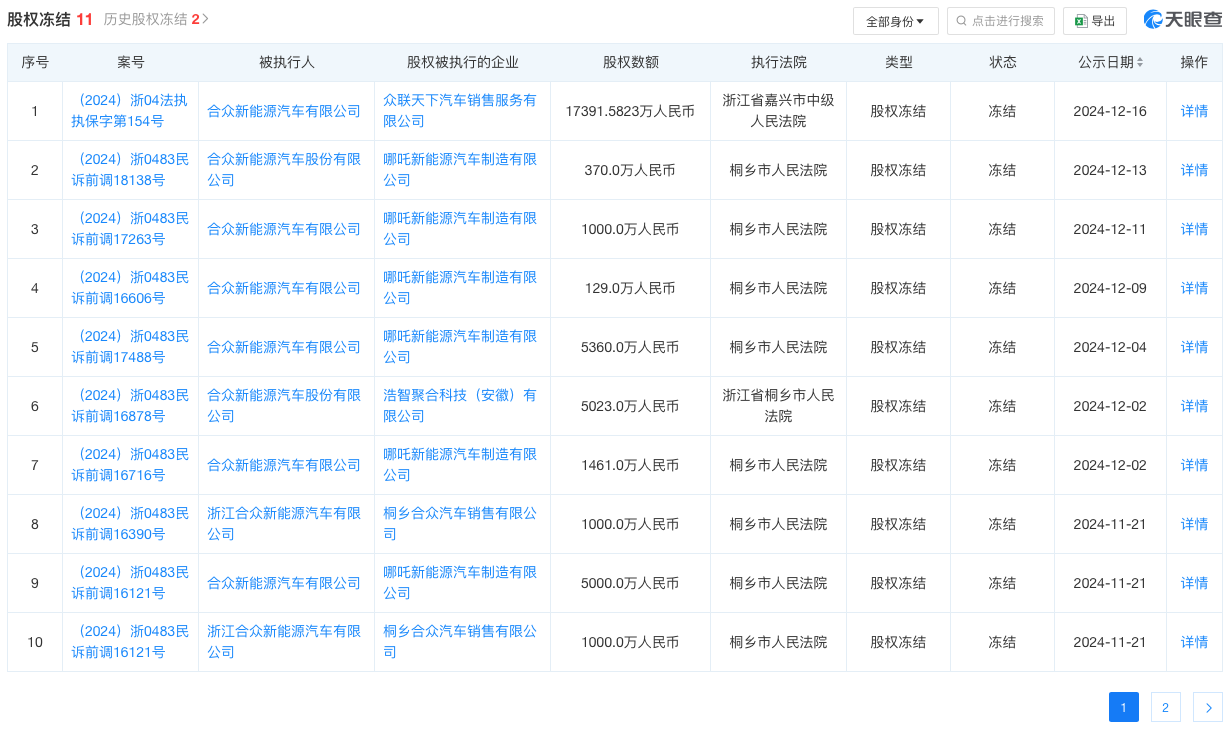Click the 点击进行搜索 field
The width and height of the screenshot is (1231, 730).
(x=1001, y=21)
